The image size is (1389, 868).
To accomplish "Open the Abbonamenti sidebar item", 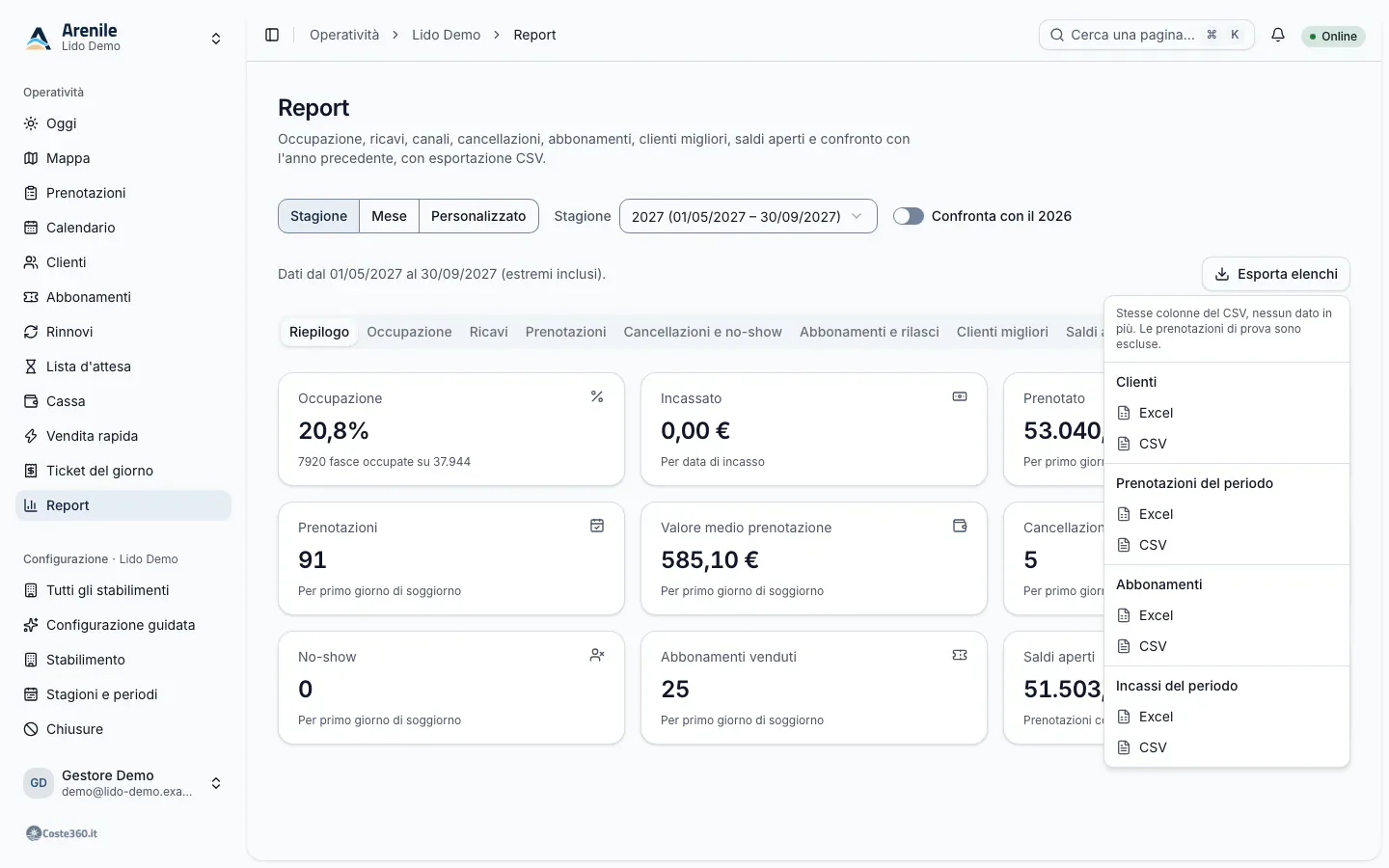I will pos(123,297).
